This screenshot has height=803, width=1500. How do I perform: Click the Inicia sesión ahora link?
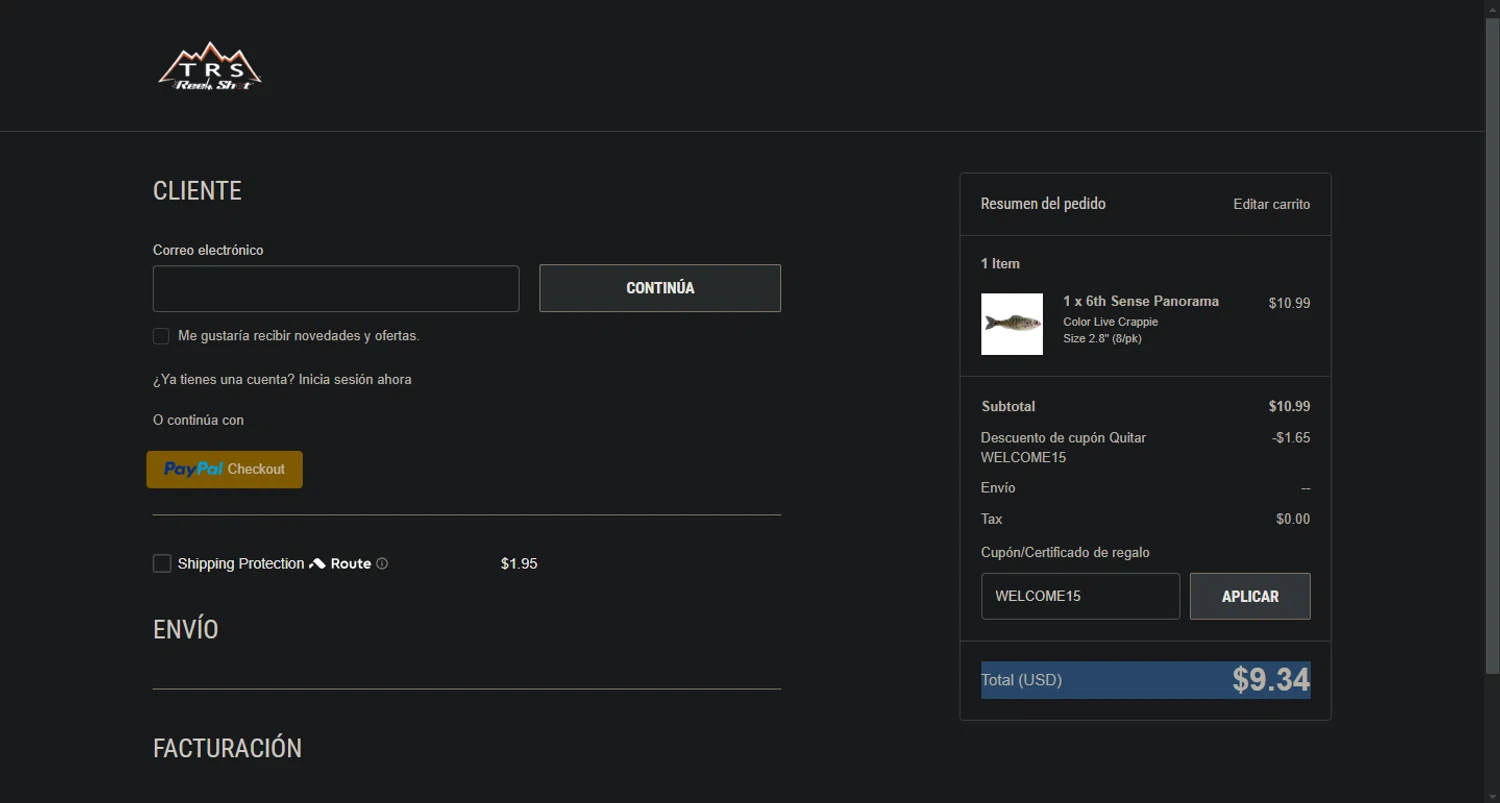(x=355, y=380)
